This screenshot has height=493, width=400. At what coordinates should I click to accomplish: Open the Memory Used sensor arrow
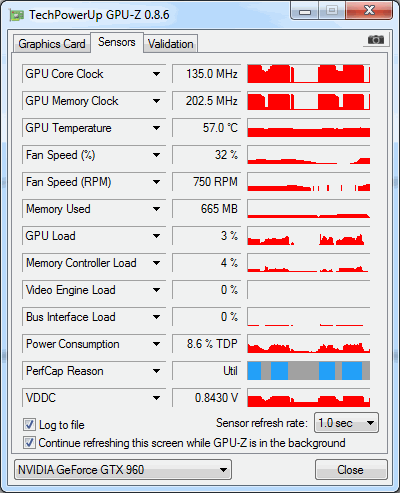[x=156, y=209]
